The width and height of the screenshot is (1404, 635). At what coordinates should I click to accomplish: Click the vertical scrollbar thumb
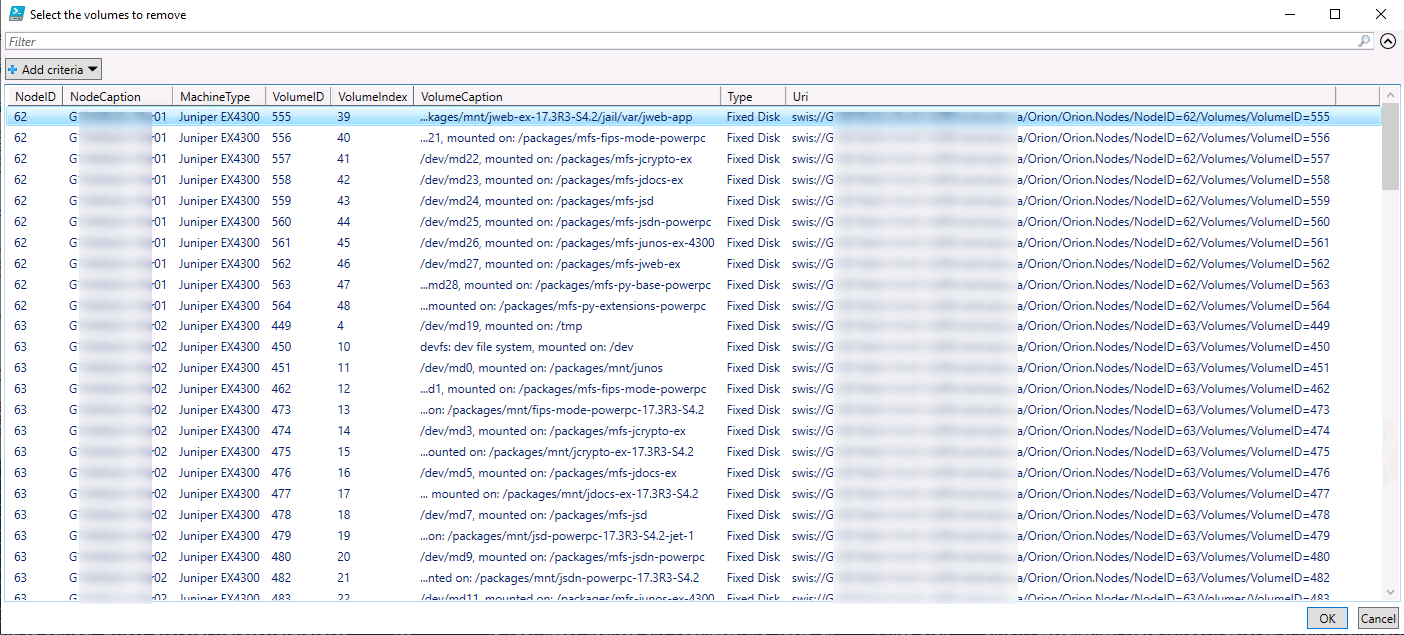1390,146
